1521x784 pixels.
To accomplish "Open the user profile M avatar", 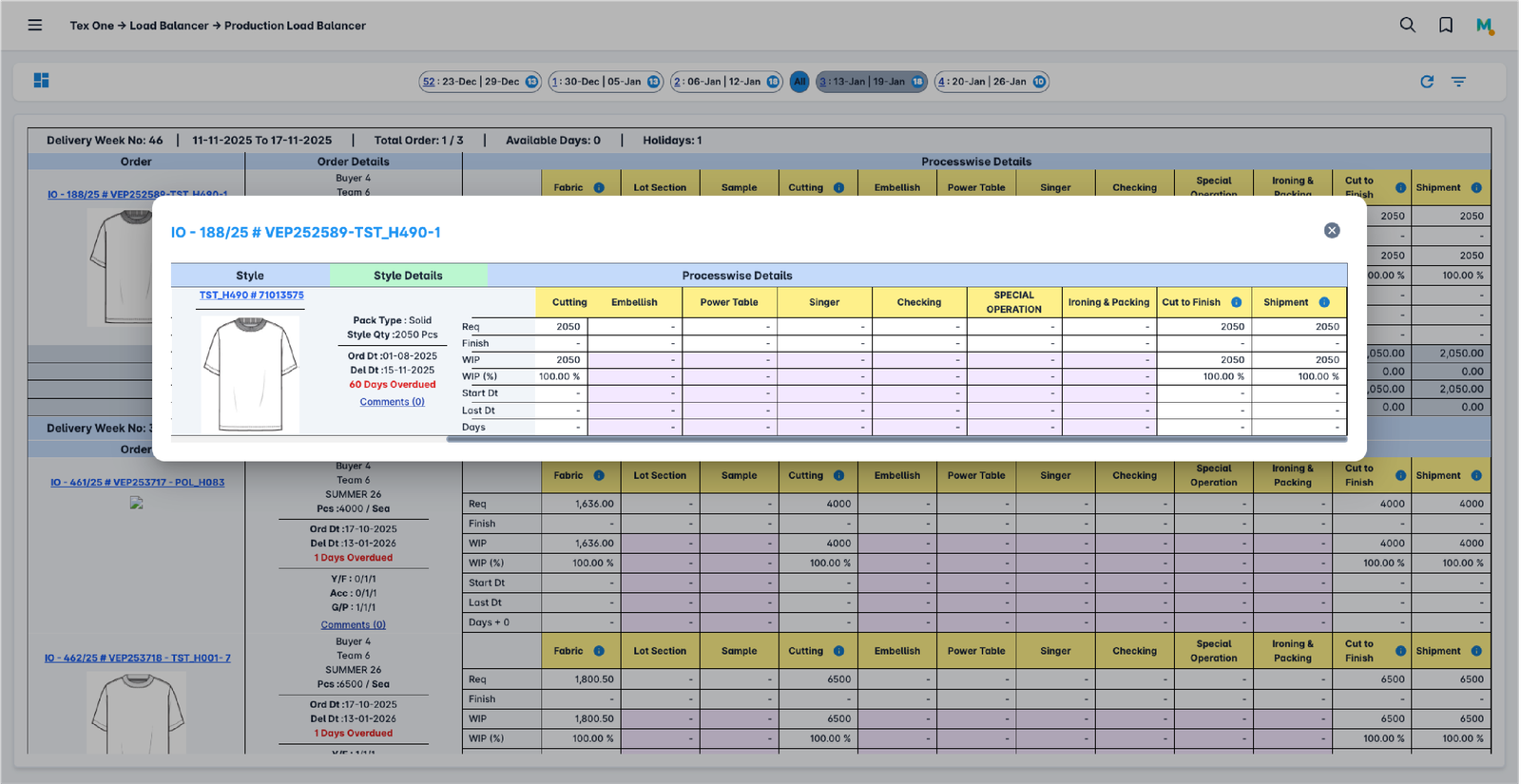I will pos(1484,26).
